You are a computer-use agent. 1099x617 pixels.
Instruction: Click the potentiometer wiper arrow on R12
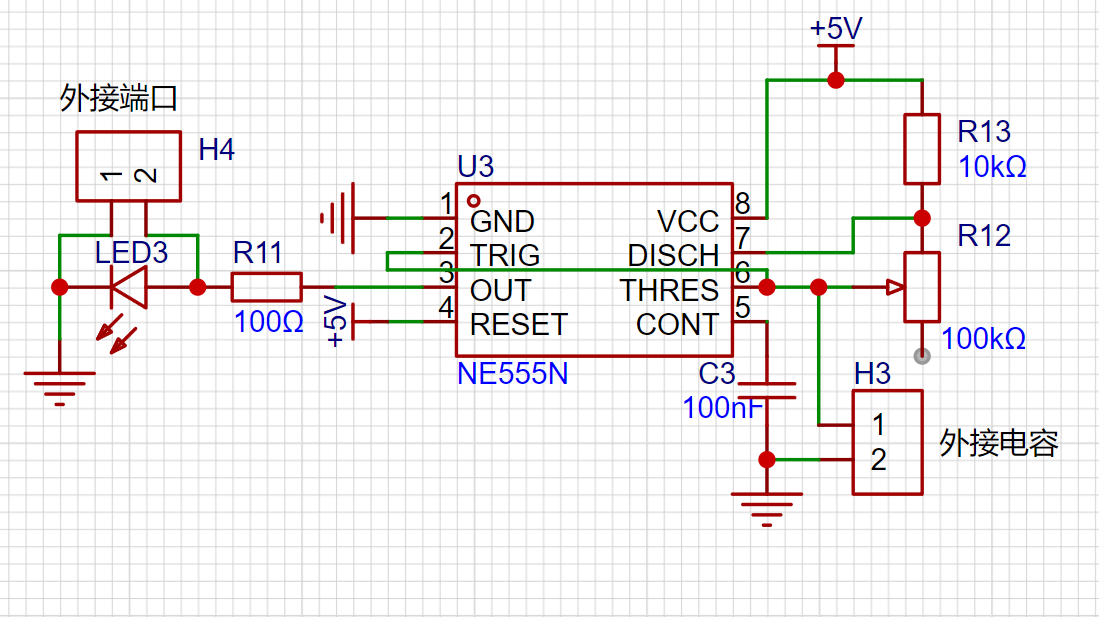[x=895, y=287]
